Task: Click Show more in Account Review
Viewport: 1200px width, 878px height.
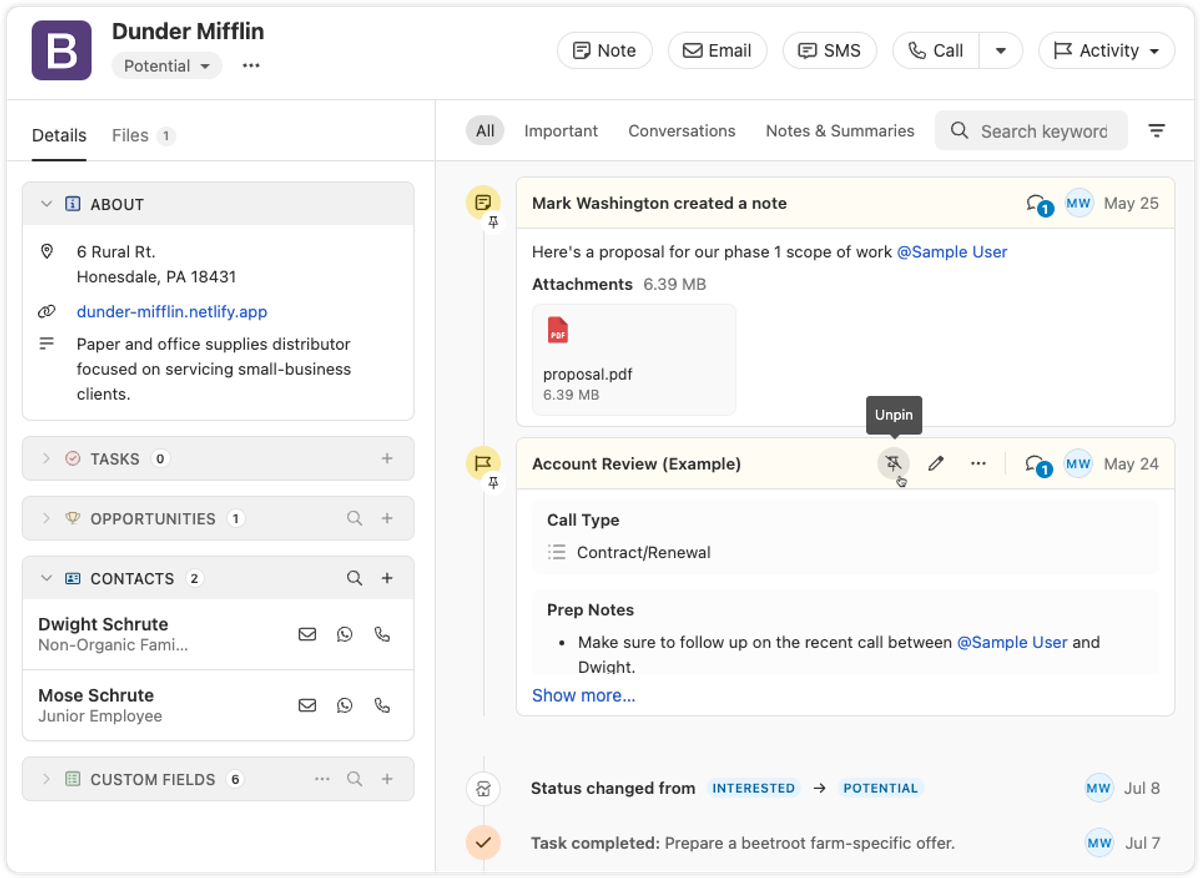Action: click(x=583, y=695)
